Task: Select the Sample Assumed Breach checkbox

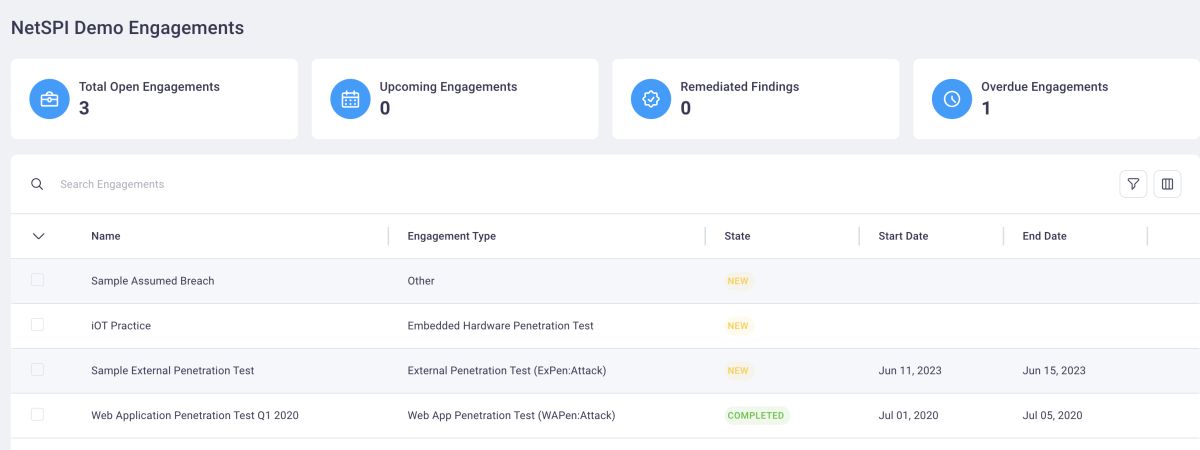Action: [38, 280]
